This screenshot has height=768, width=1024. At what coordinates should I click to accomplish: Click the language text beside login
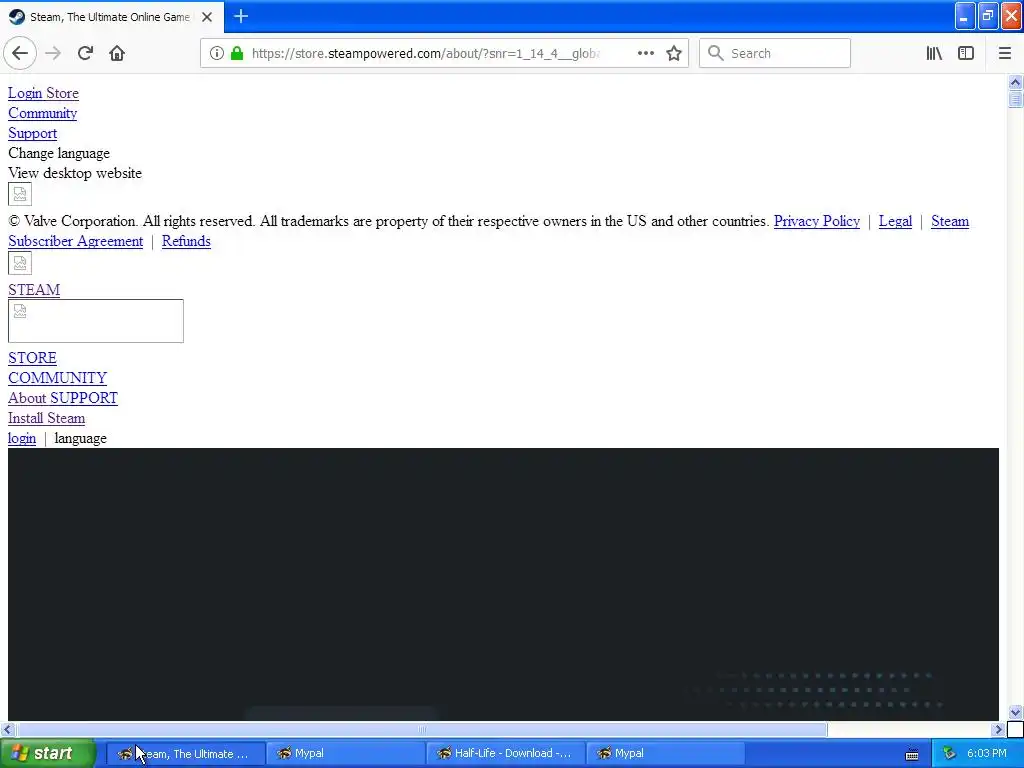[80, 438]
